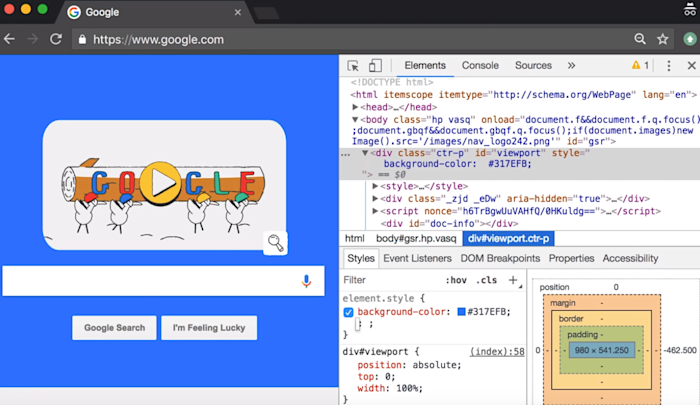Click the Google Search button

click(114, 328)
